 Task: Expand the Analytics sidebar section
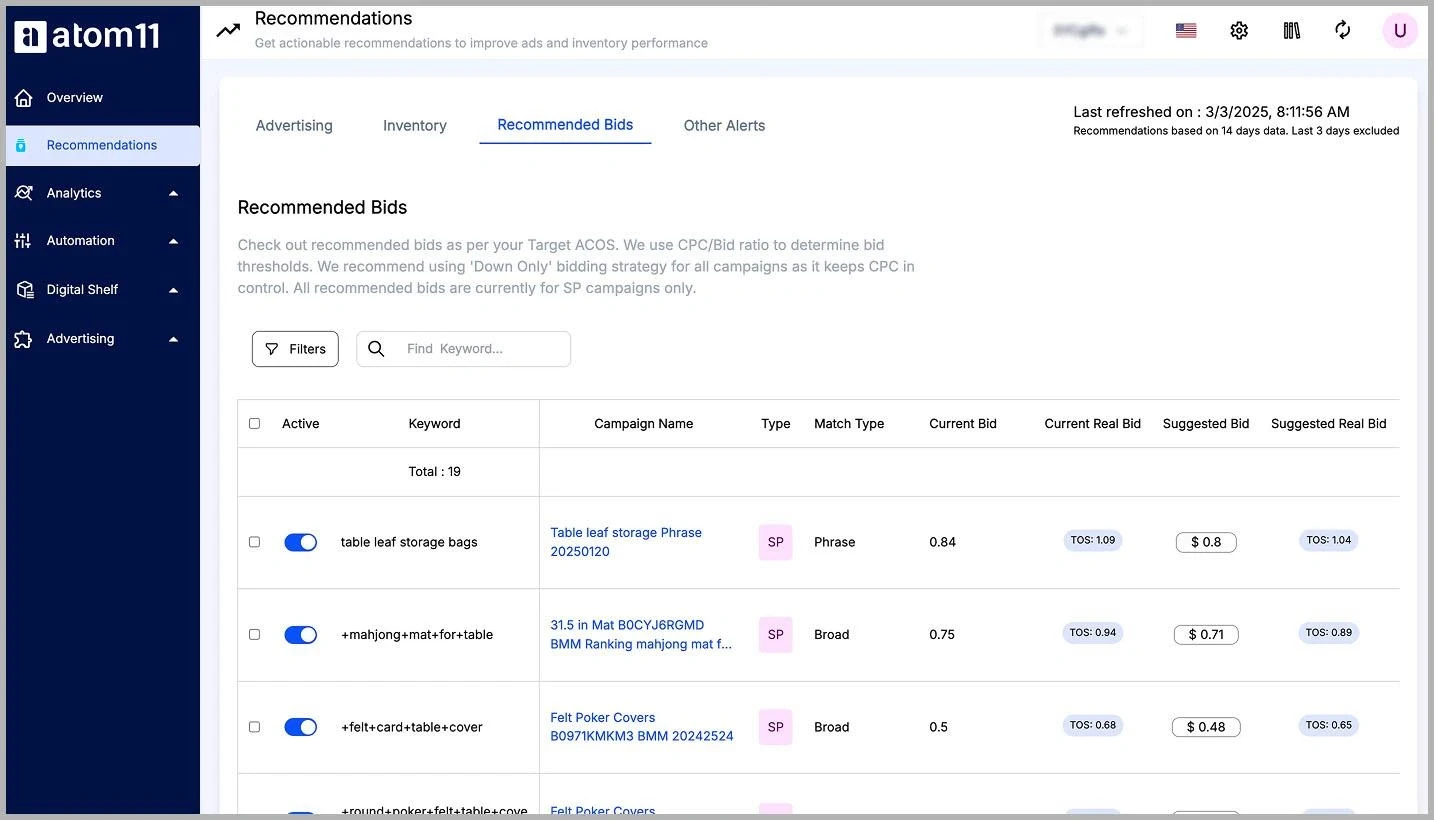click(x=173, y=193)
